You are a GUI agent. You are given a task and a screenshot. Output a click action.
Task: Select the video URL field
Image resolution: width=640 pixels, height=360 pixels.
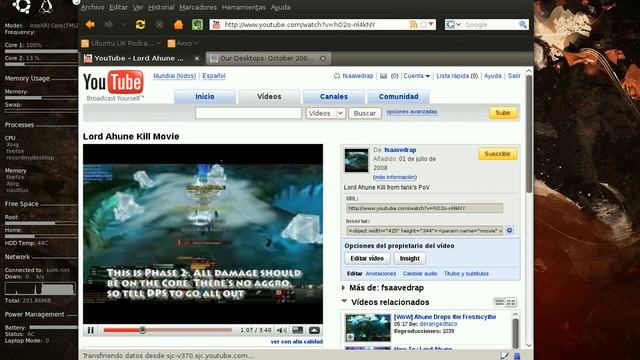click(x=424, y=208)
